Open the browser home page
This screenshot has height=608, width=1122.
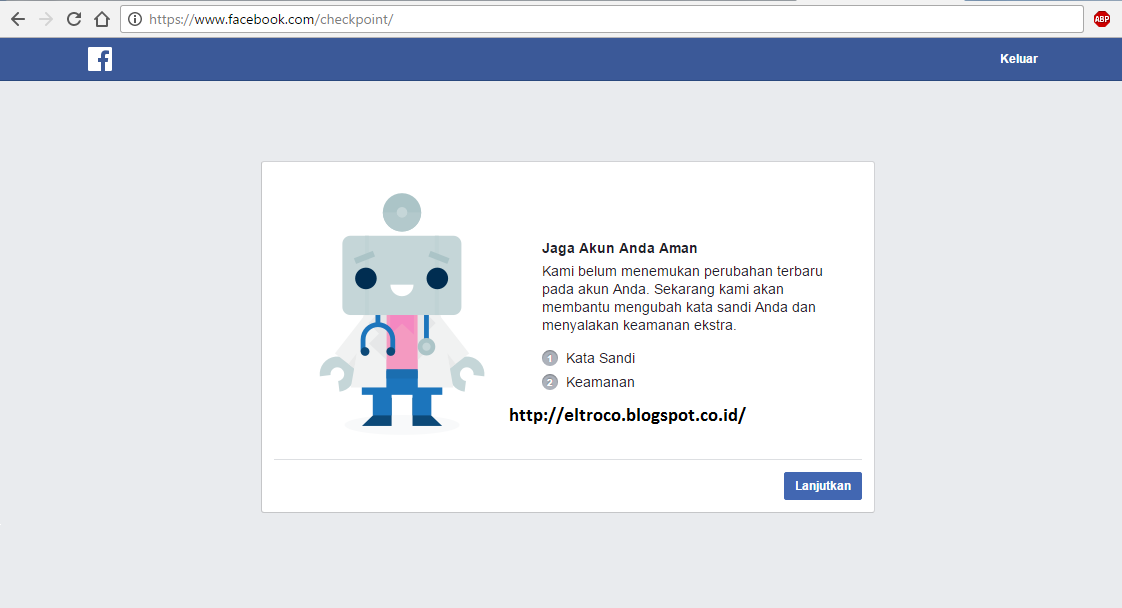tap(102, 19)
